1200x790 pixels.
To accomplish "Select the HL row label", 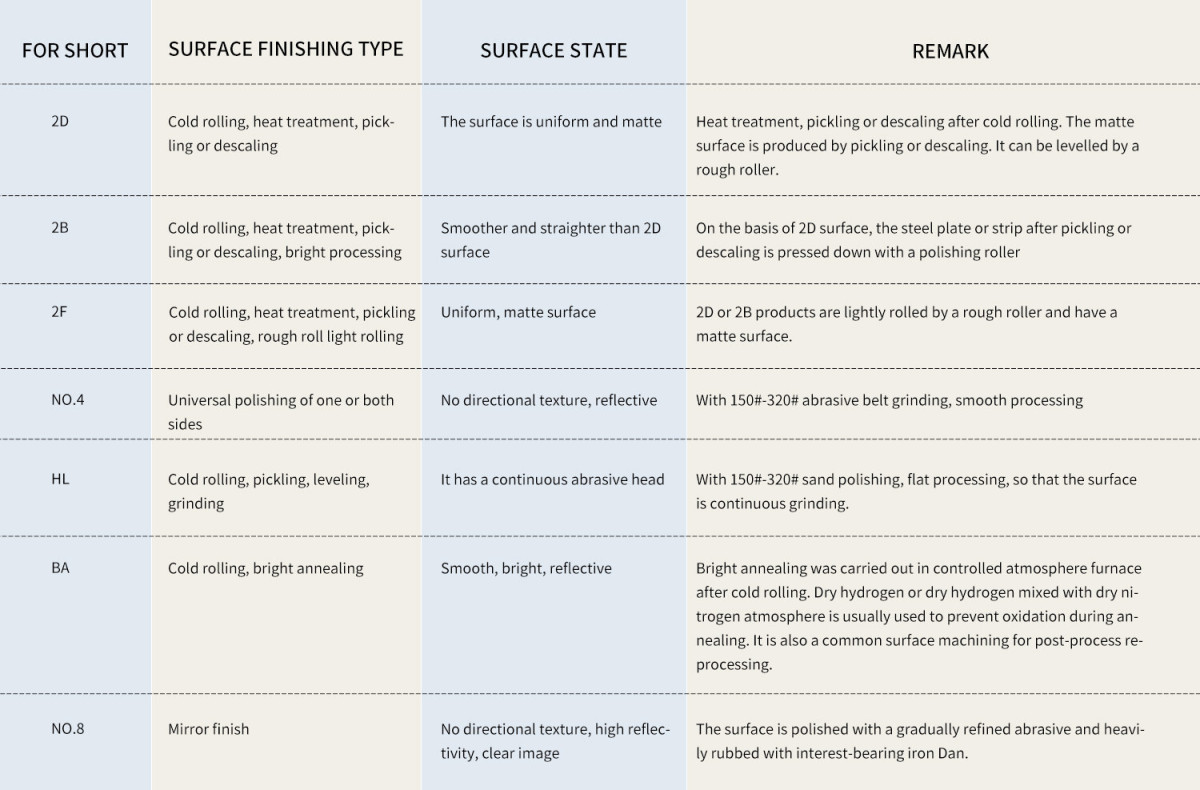I will [x=60, y=479].
